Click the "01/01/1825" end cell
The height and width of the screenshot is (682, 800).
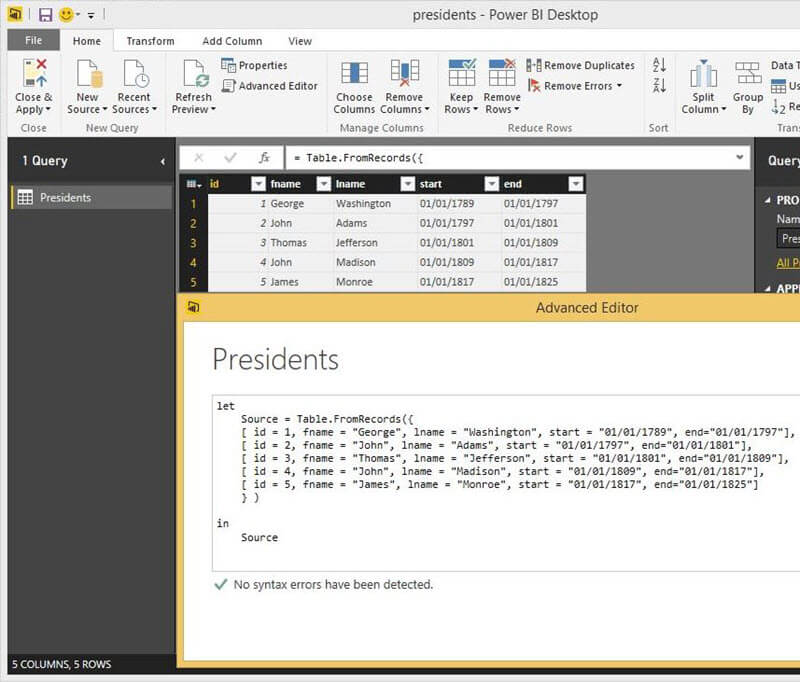pos(543,282)
